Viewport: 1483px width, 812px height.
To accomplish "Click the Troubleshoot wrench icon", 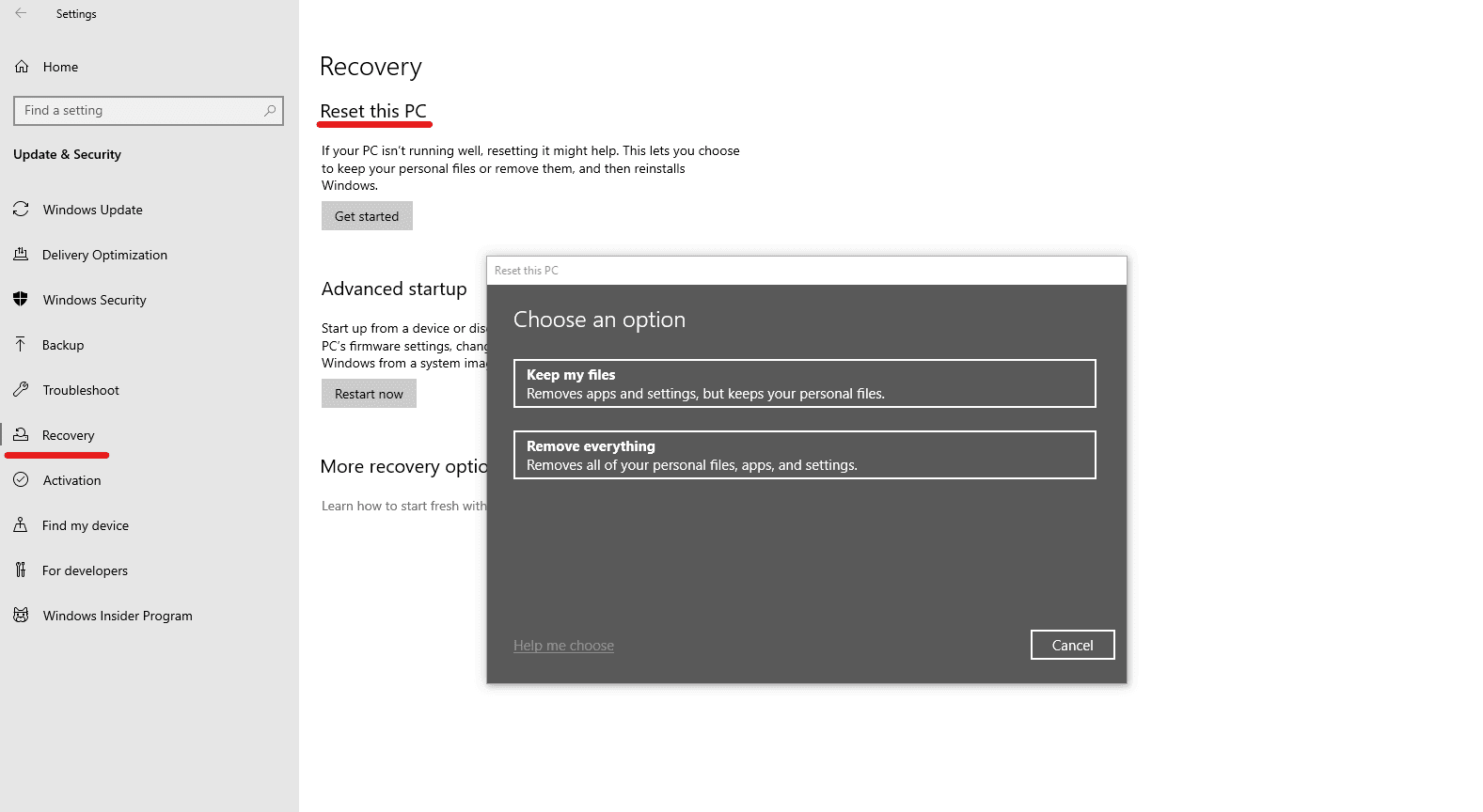I will [x=21, y=389].
